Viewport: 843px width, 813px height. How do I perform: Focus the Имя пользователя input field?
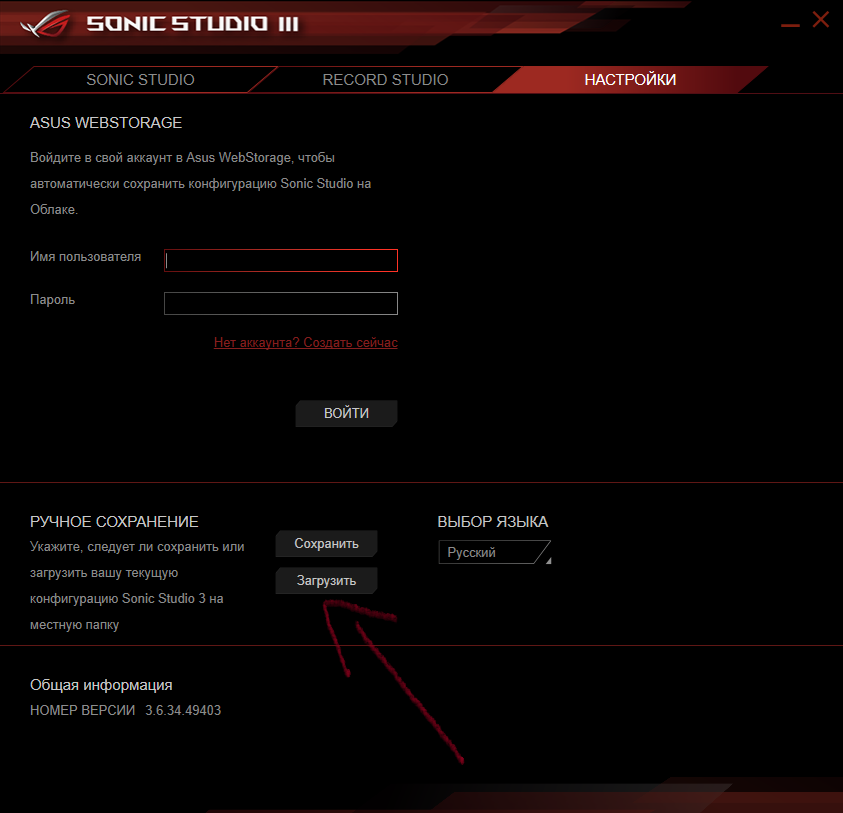(x=281, y=260)
